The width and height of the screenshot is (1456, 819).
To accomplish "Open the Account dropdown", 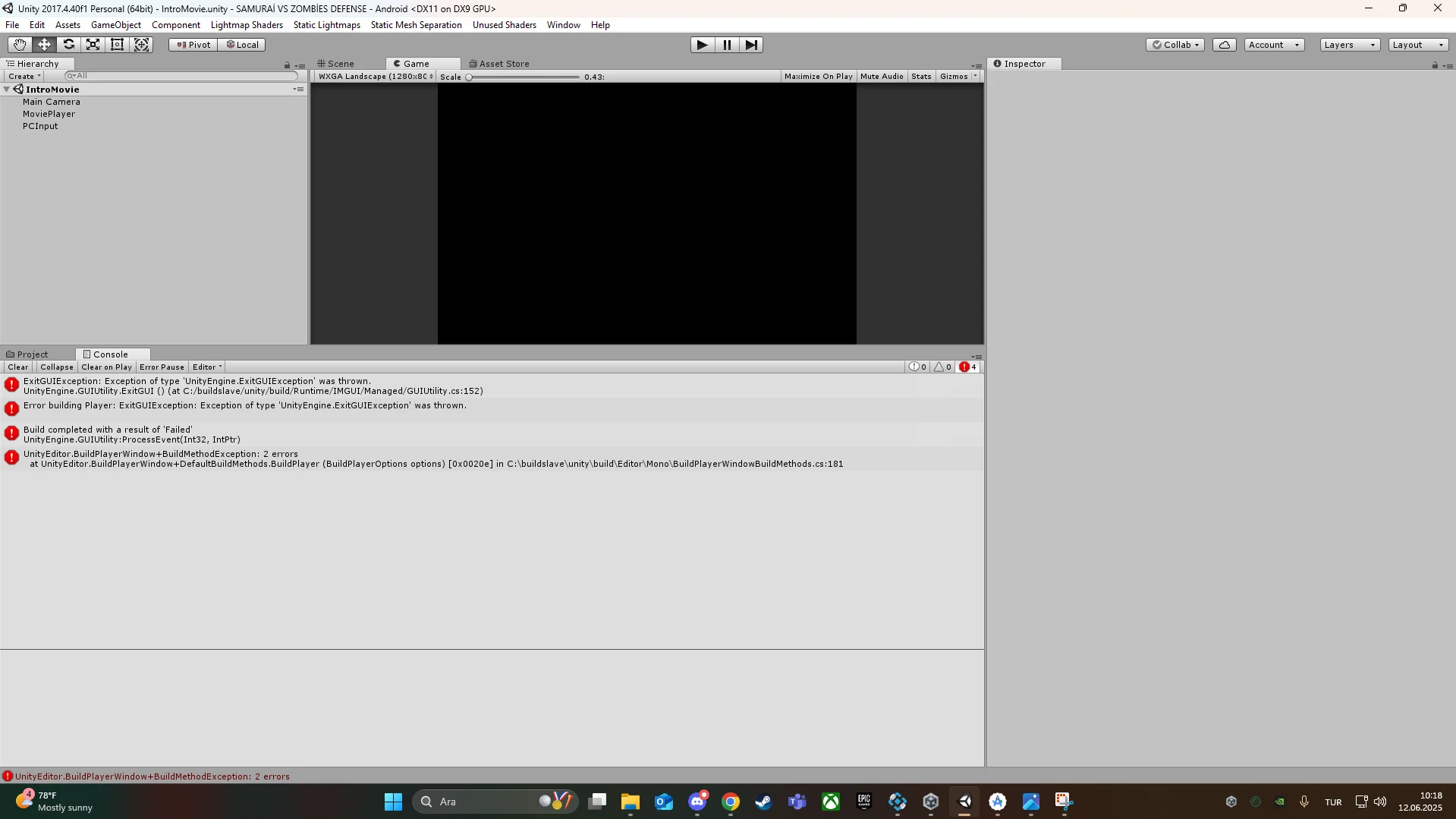I will (x=1274, y=45).
